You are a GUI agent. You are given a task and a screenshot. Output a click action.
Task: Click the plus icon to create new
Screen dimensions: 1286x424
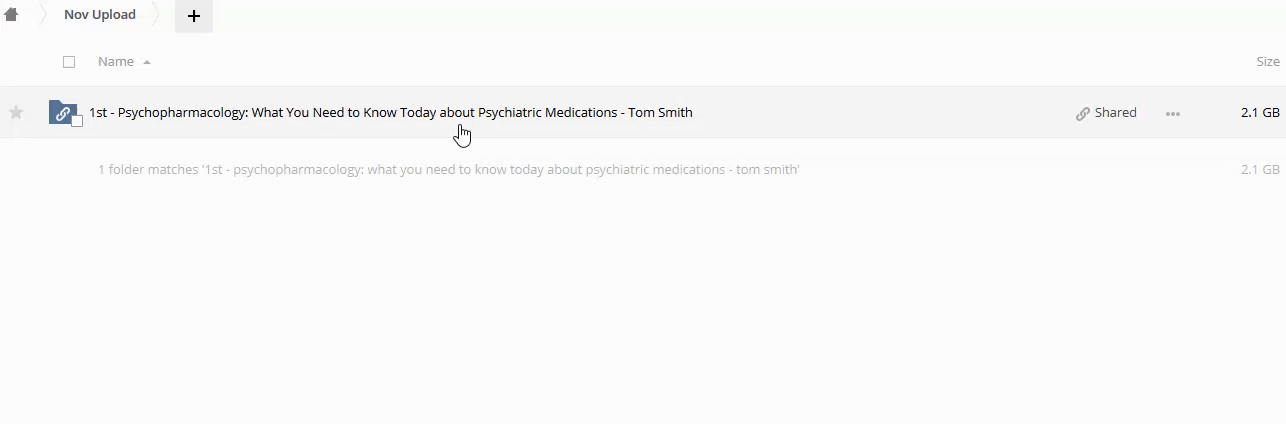point(194,16)
